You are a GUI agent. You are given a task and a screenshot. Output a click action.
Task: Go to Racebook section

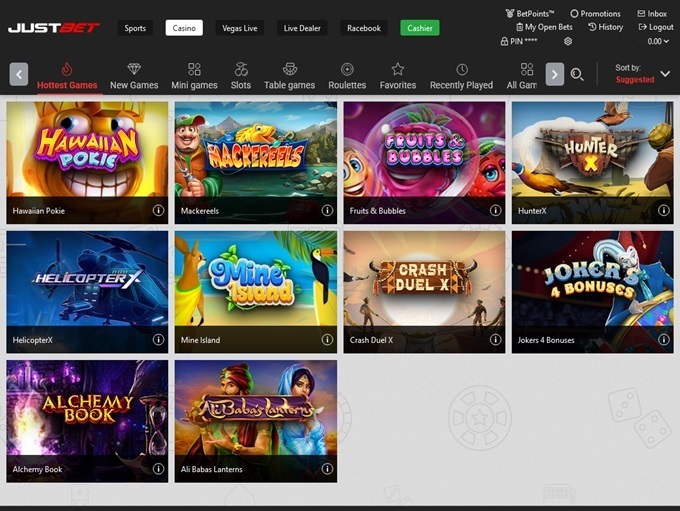tap(363, 28)
